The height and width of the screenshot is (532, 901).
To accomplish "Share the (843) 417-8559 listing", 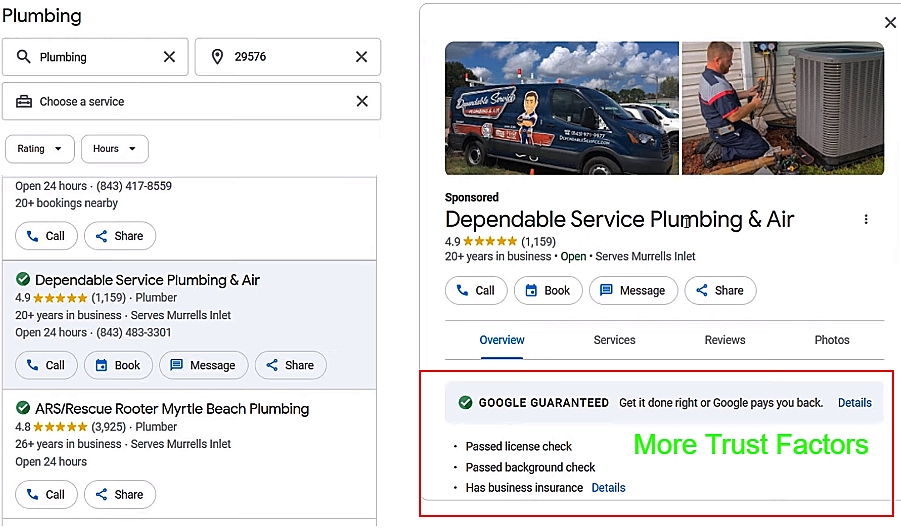I will click(x=120, y=236).
